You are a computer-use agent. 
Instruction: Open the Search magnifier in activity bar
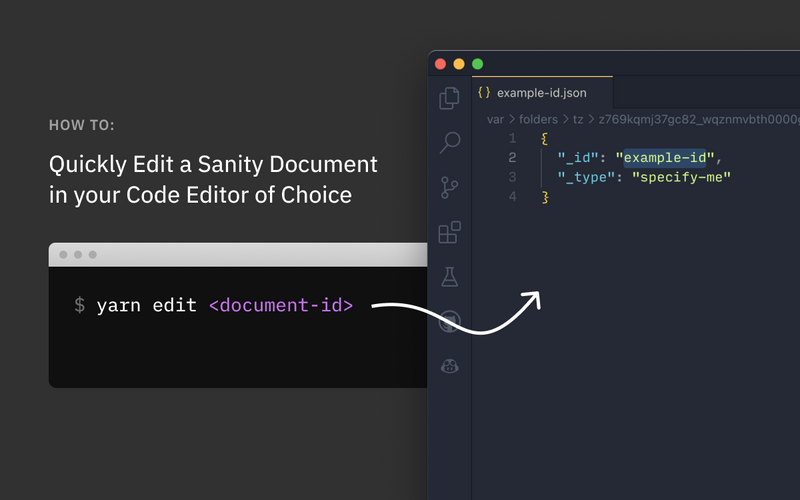point(449,142)
